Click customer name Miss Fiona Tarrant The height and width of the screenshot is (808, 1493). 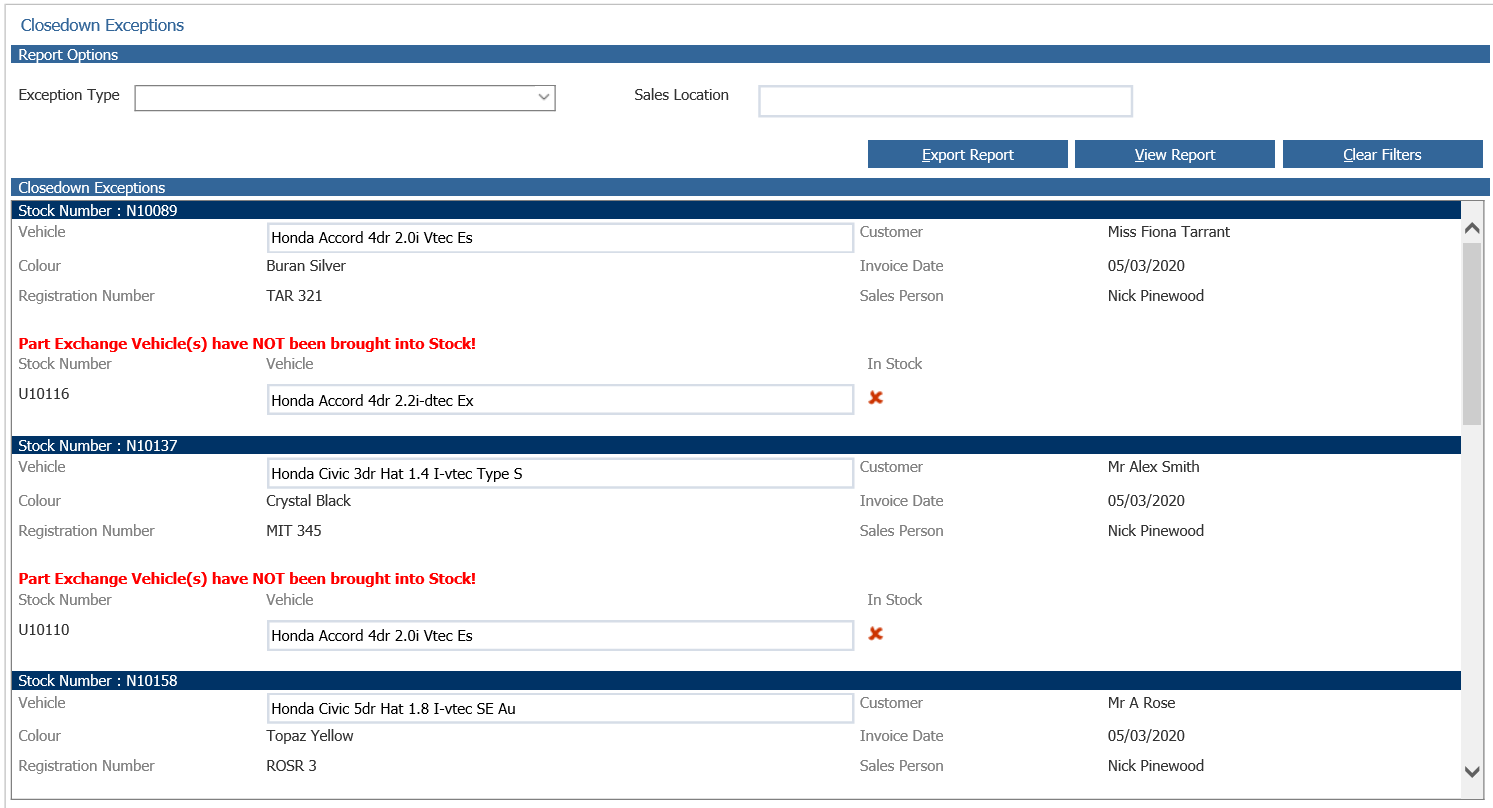click(x=1168, y=232)
